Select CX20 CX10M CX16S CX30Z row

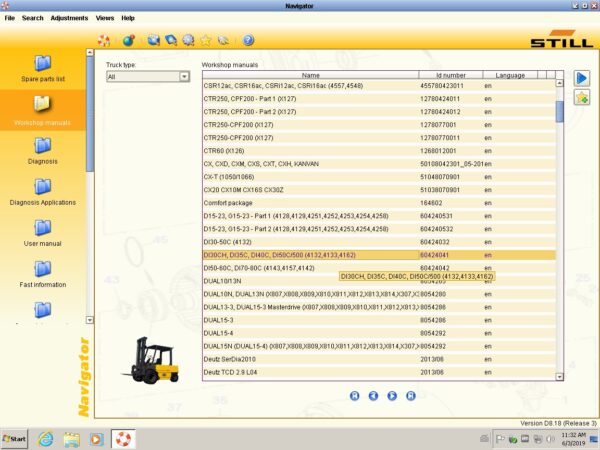coord(379,190)
